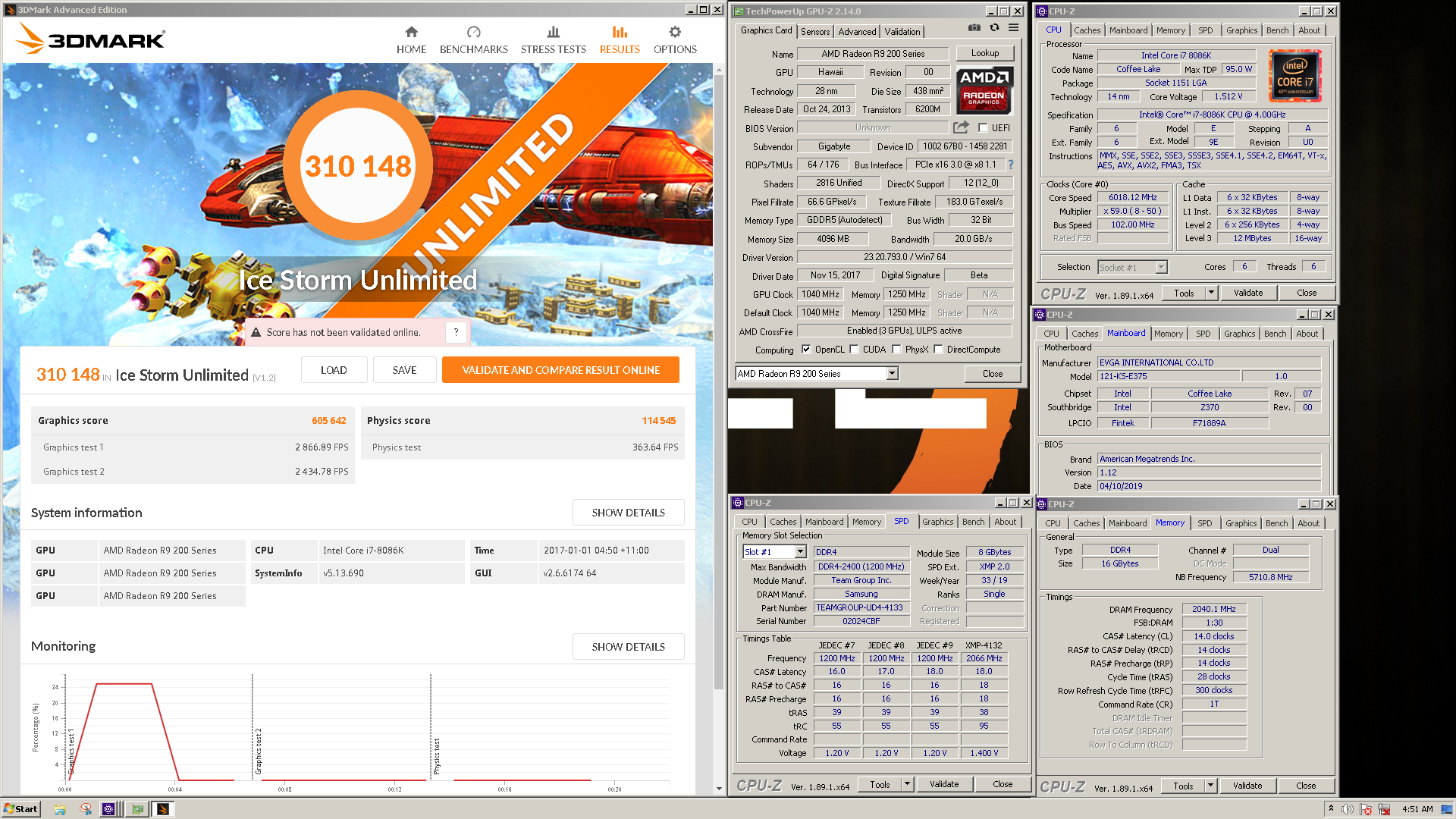
Task: Click Validate in the CPU-Z Memory window
Action: [1247, 786]
